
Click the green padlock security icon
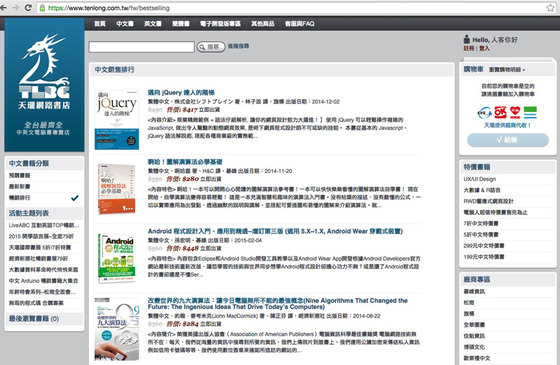pyautogui.click(x=42, y=8)
